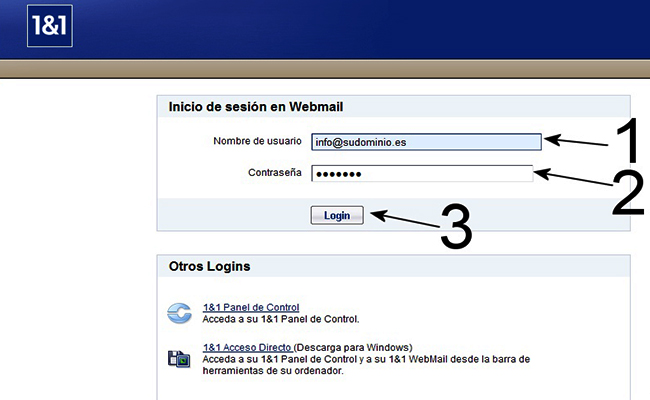This screenshot has width=650, height=400.
Task: Focus the Nombre de usuario field
Action: [x=425, y=142]
